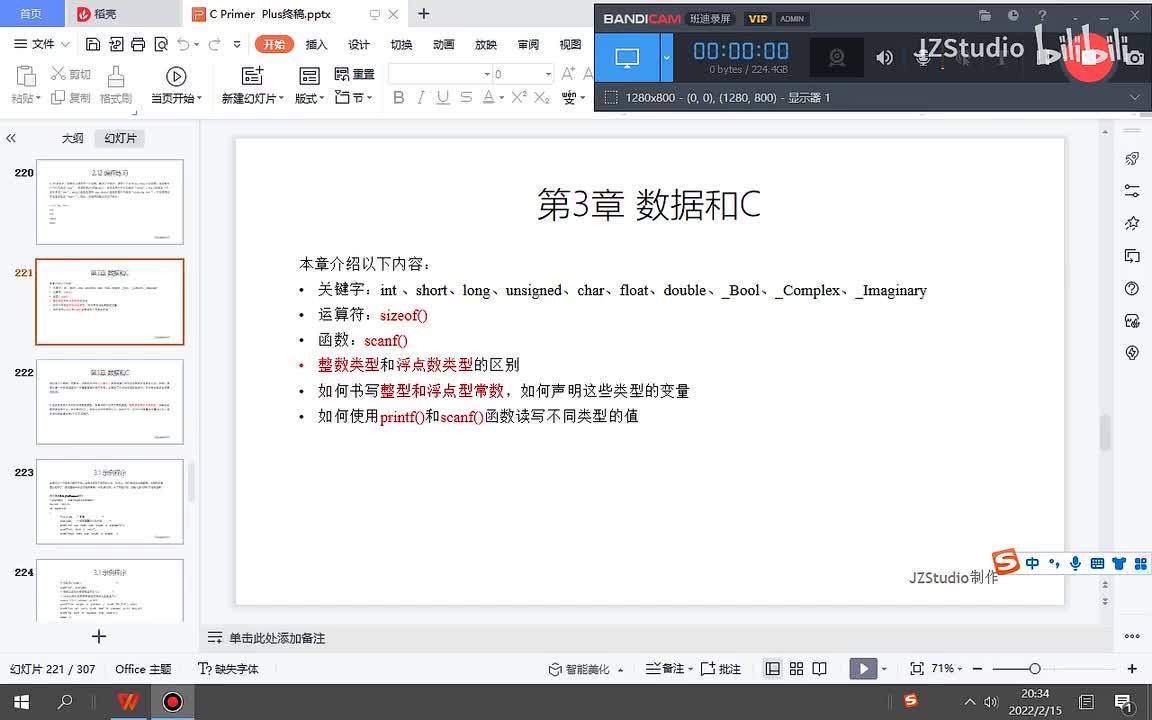Switch to reading view book icon
1152x720 pixels.
point(819,669)
